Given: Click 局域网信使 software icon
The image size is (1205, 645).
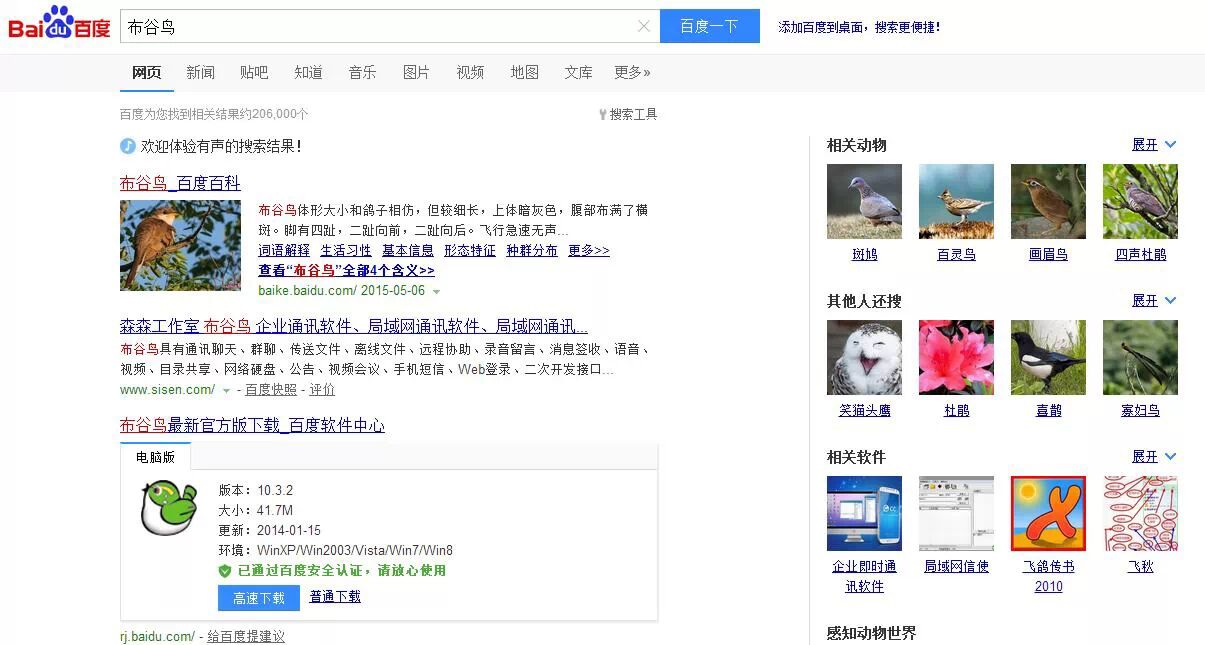Looking at the screenshot, I should point(956,514).
